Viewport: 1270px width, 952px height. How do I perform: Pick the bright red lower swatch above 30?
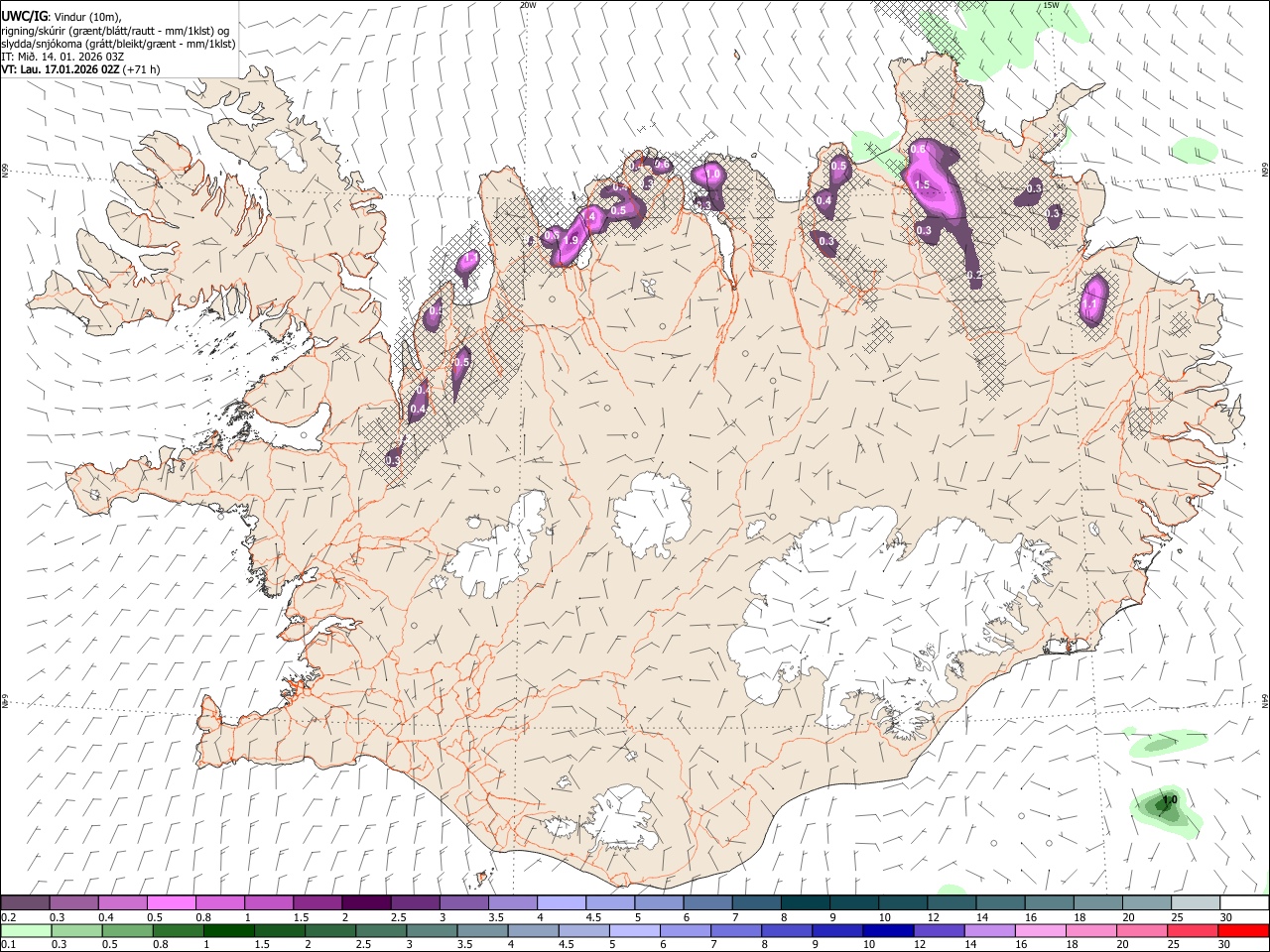point(1243,930)
